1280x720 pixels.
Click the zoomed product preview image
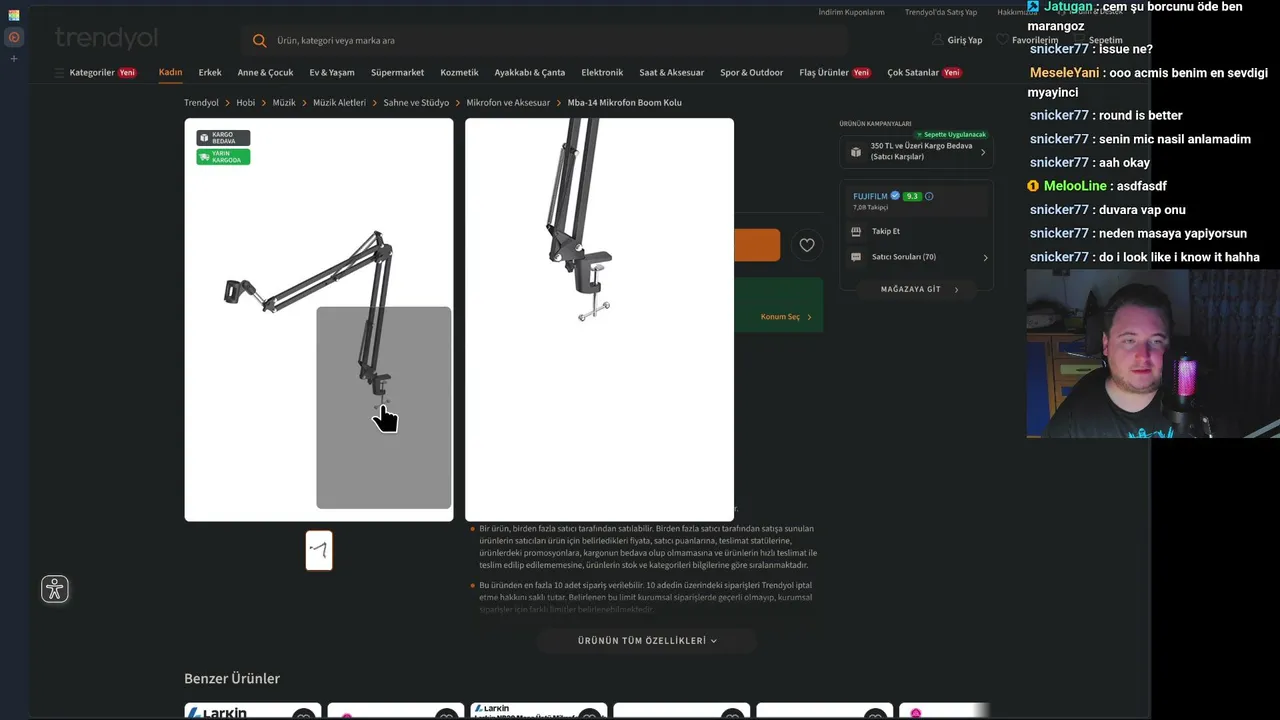click(x=599, y=320)
